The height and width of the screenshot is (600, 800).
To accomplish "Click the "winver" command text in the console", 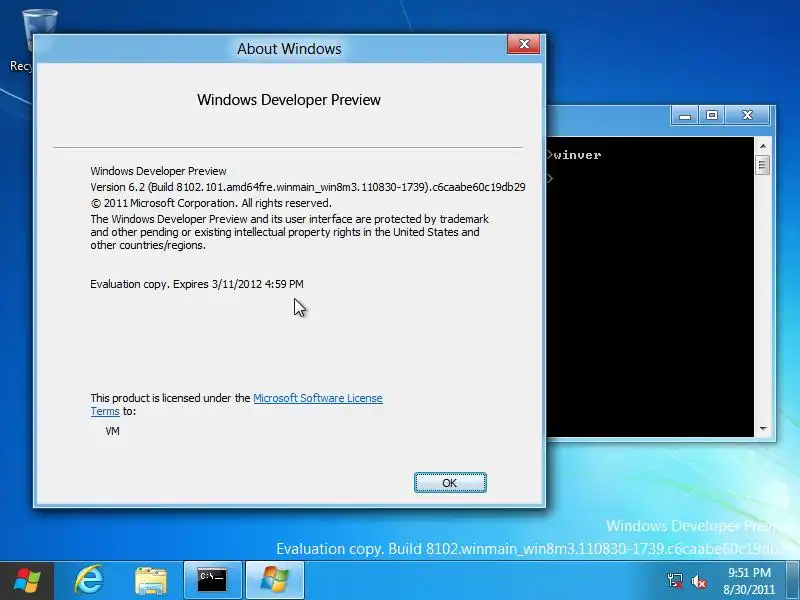I will 577,155.
